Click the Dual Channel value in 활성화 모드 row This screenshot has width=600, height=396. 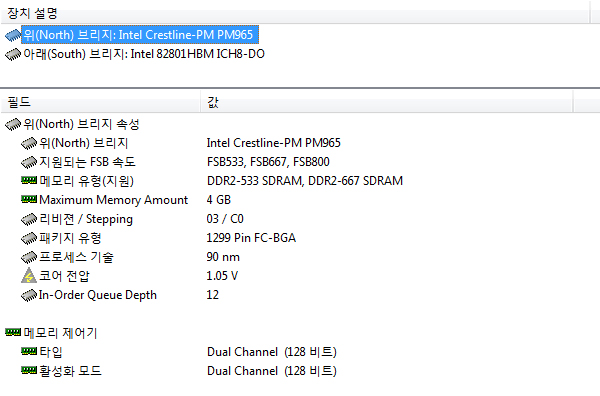tap(271, 371)
